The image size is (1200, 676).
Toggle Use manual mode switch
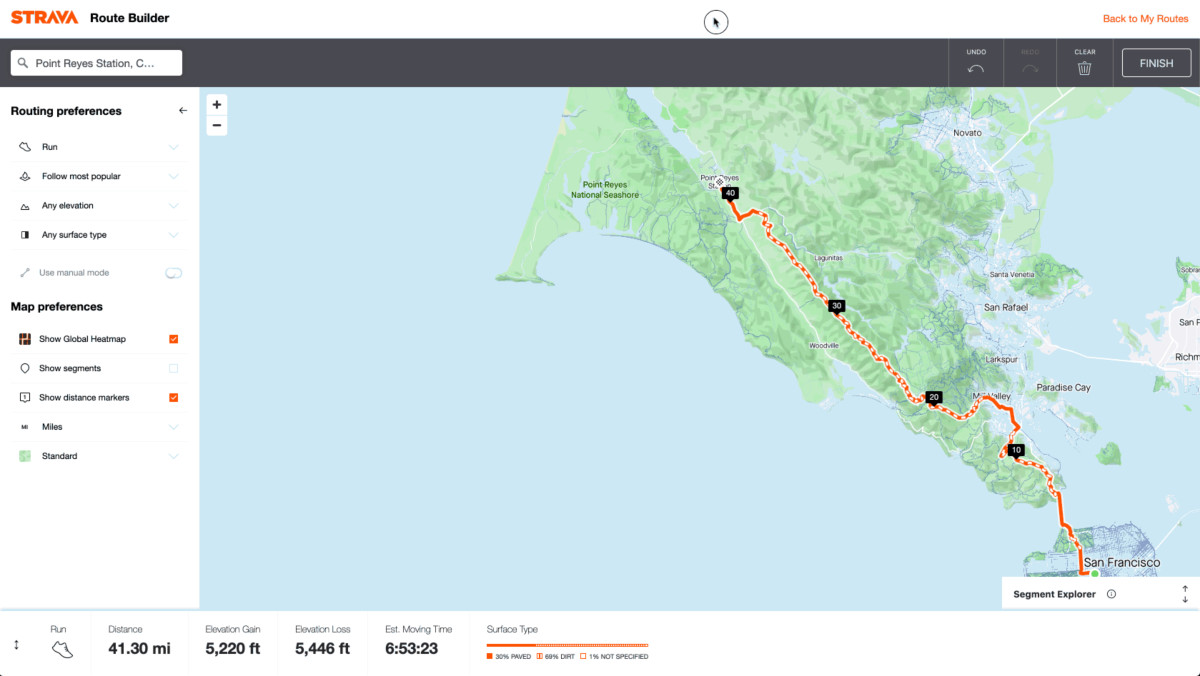tap(174, 273)
